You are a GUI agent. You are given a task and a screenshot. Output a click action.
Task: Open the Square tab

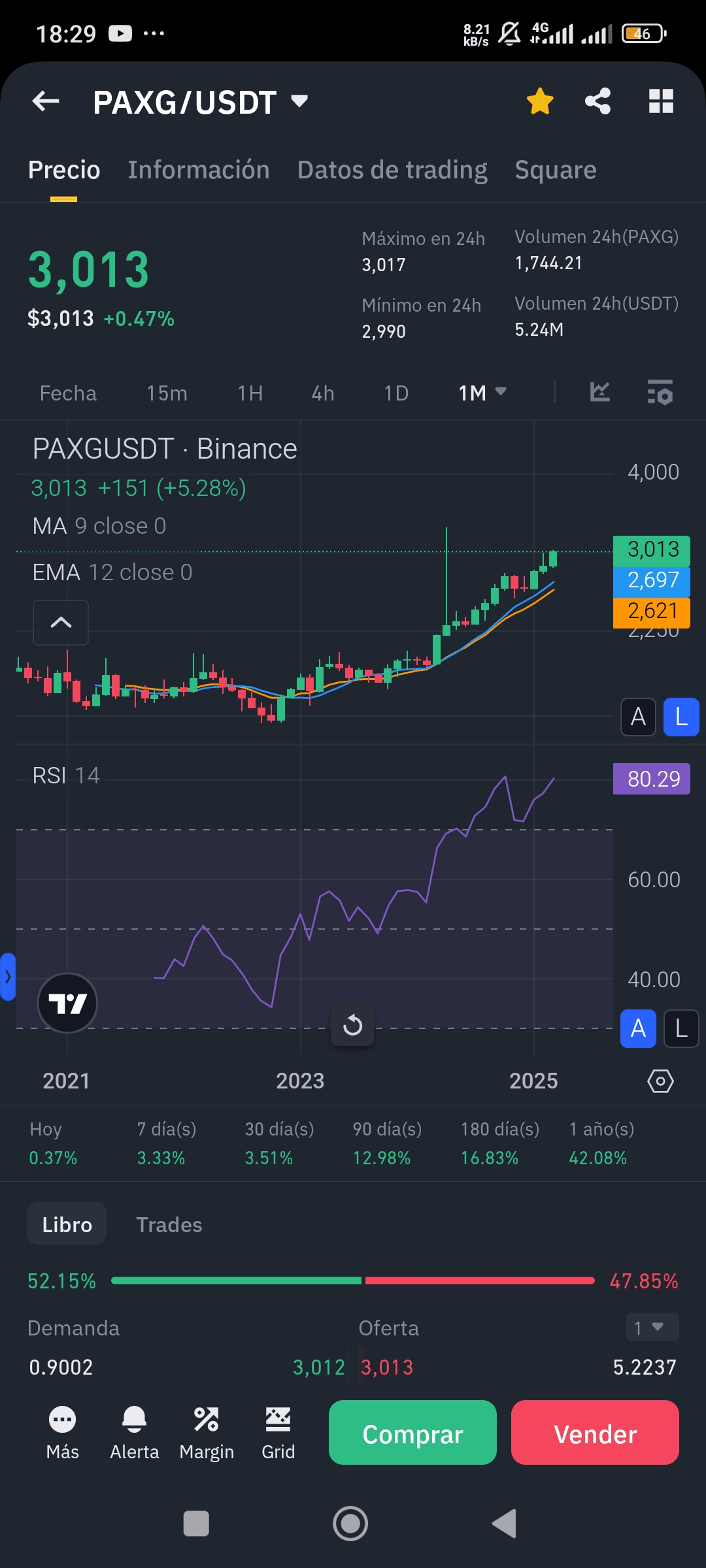click(x=556, y=170)
